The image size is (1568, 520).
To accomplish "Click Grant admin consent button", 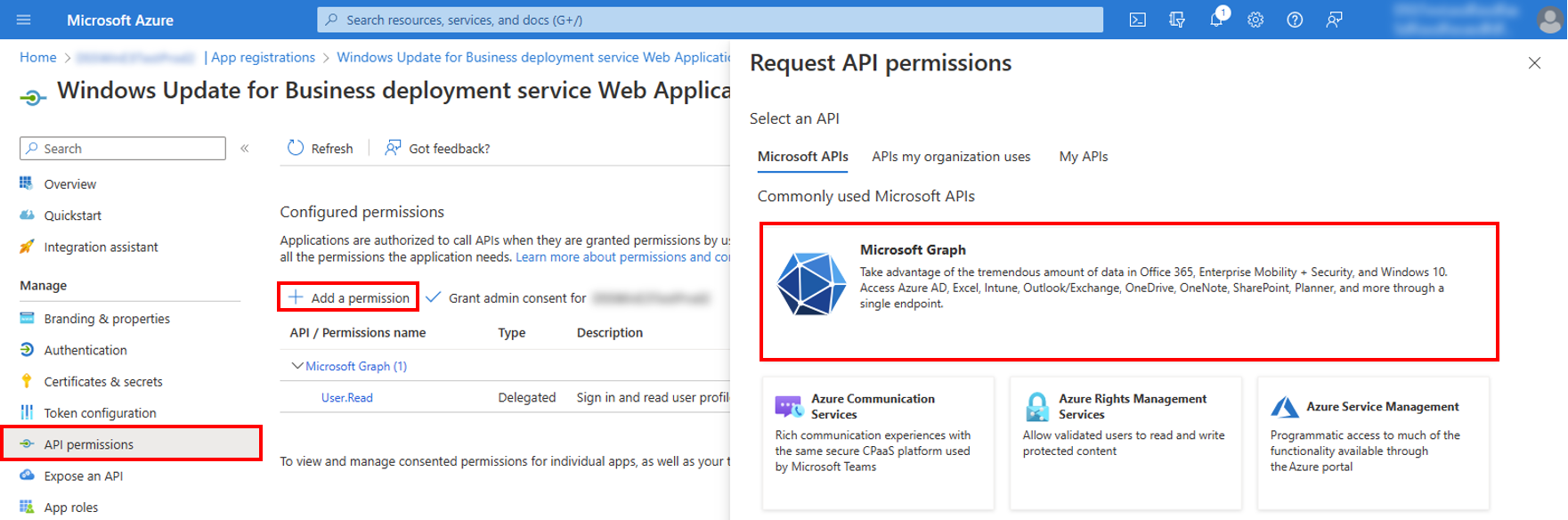I will 568,297.
